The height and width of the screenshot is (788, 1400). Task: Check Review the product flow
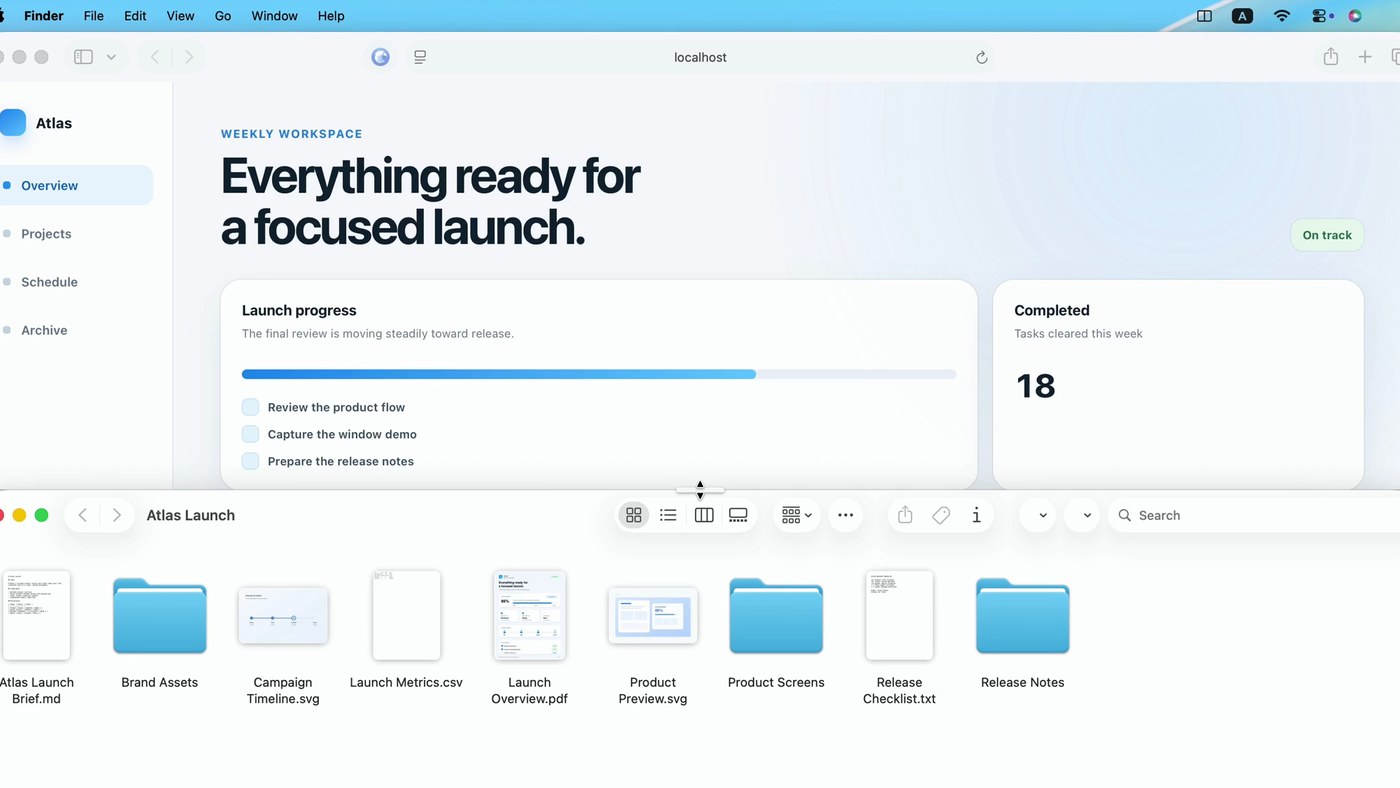[x=250, y=407]
